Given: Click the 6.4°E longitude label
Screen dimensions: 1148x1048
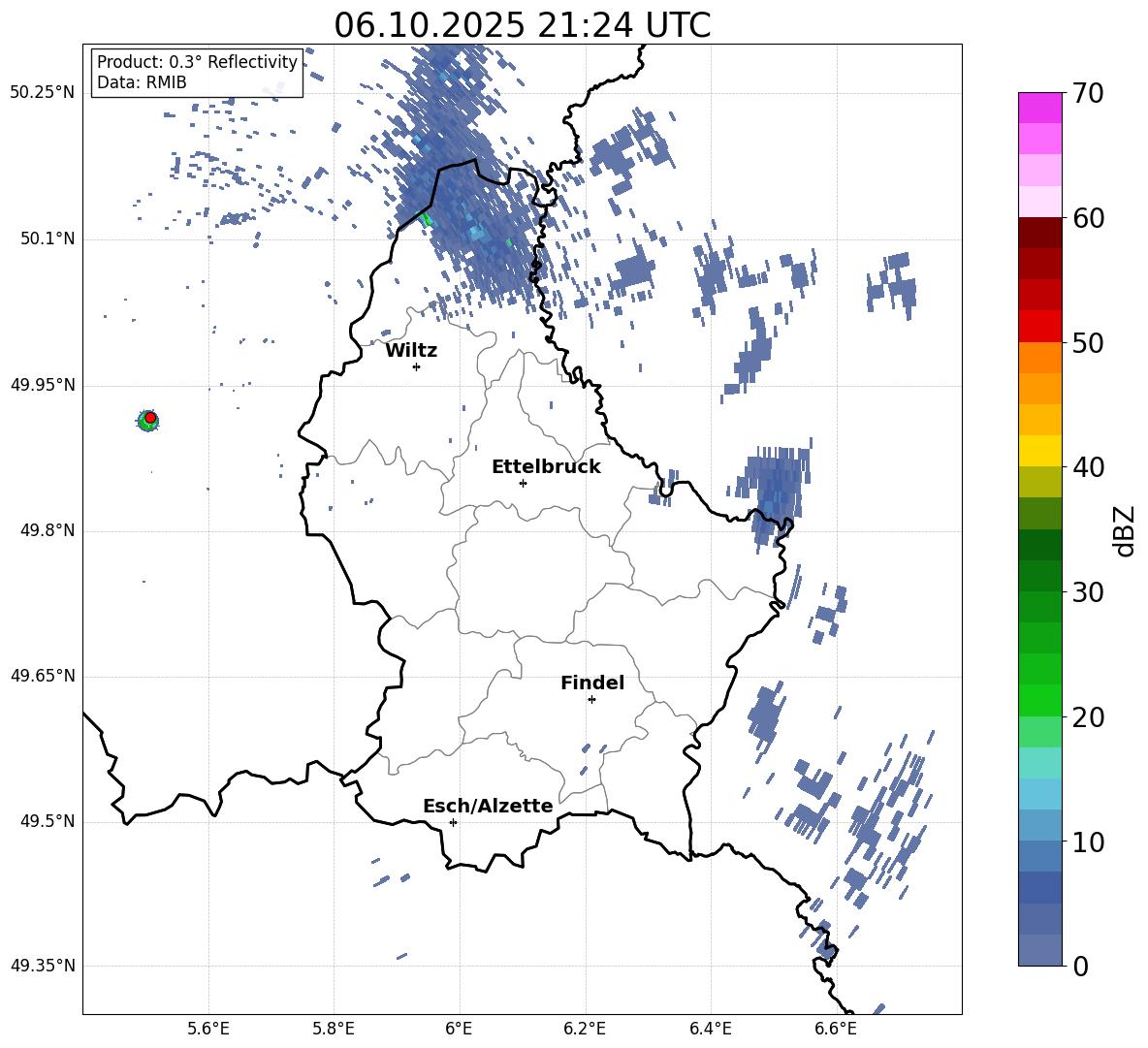Looking at the screenshot, I should (710, 1029).
